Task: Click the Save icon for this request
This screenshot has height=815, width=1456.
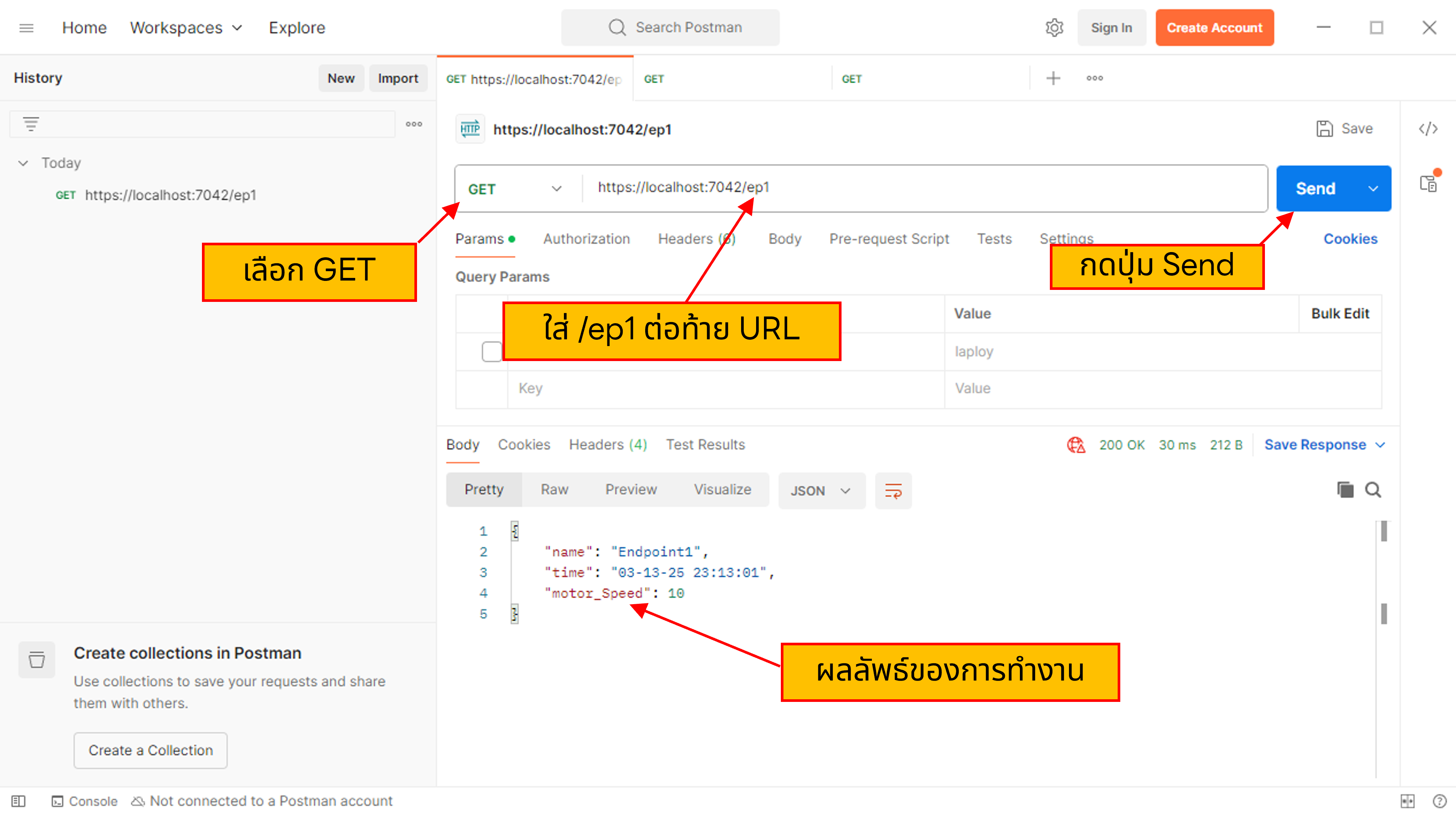Action: (x=1325, y=128)
